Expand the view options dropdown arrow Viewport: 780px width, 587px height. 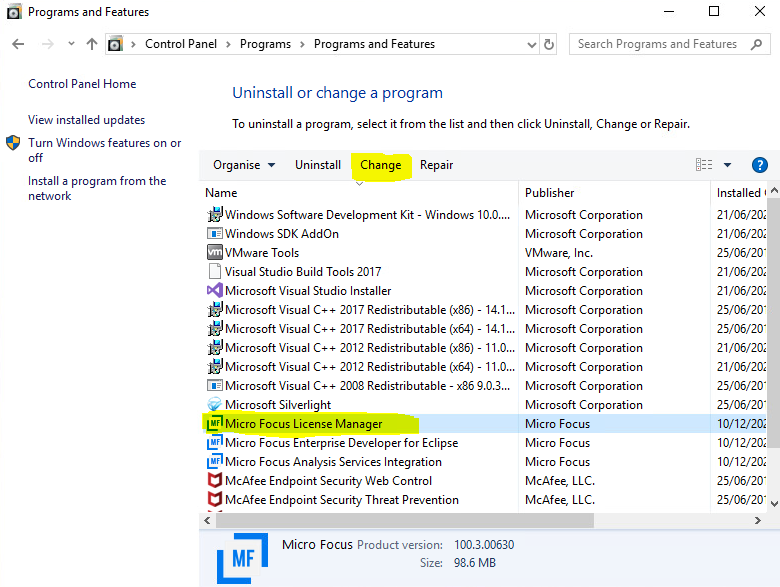click(727, 165)
